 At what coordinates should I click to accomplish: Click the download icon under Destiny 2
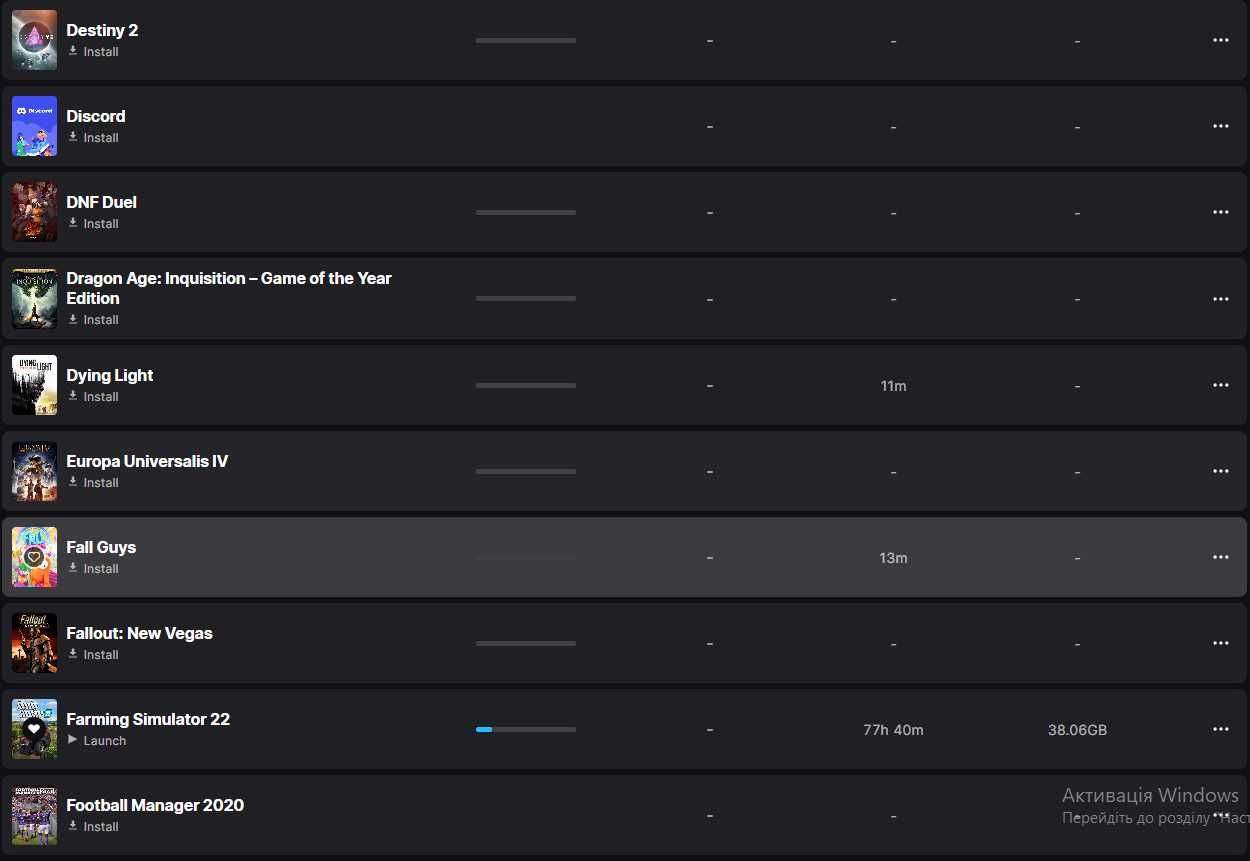[x=73, y=51]
